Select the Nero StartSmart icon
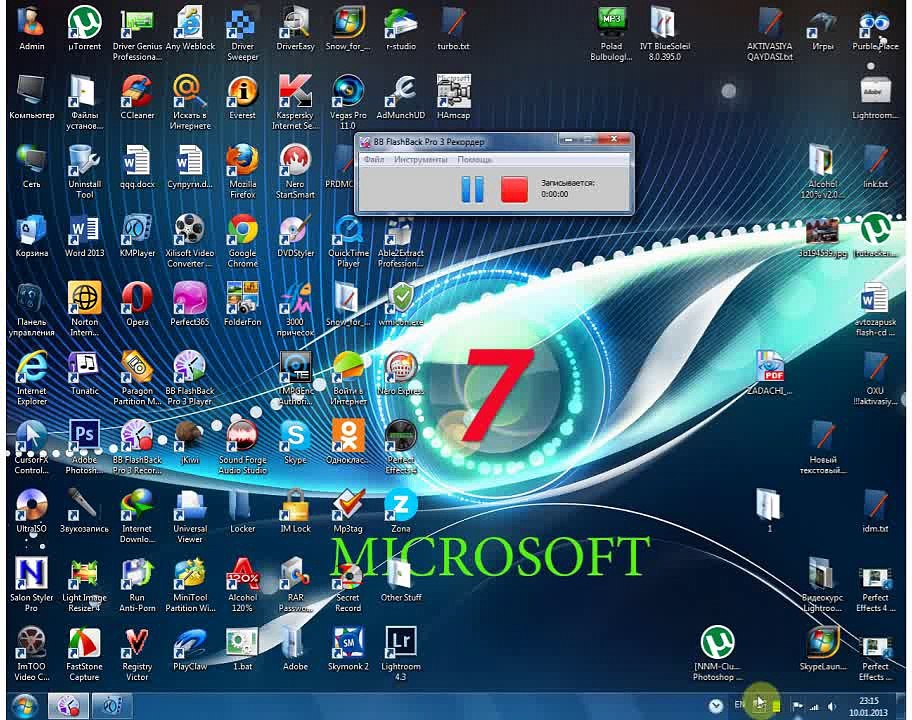The height and width of the screenshot is (720, 912). (295, 172)
